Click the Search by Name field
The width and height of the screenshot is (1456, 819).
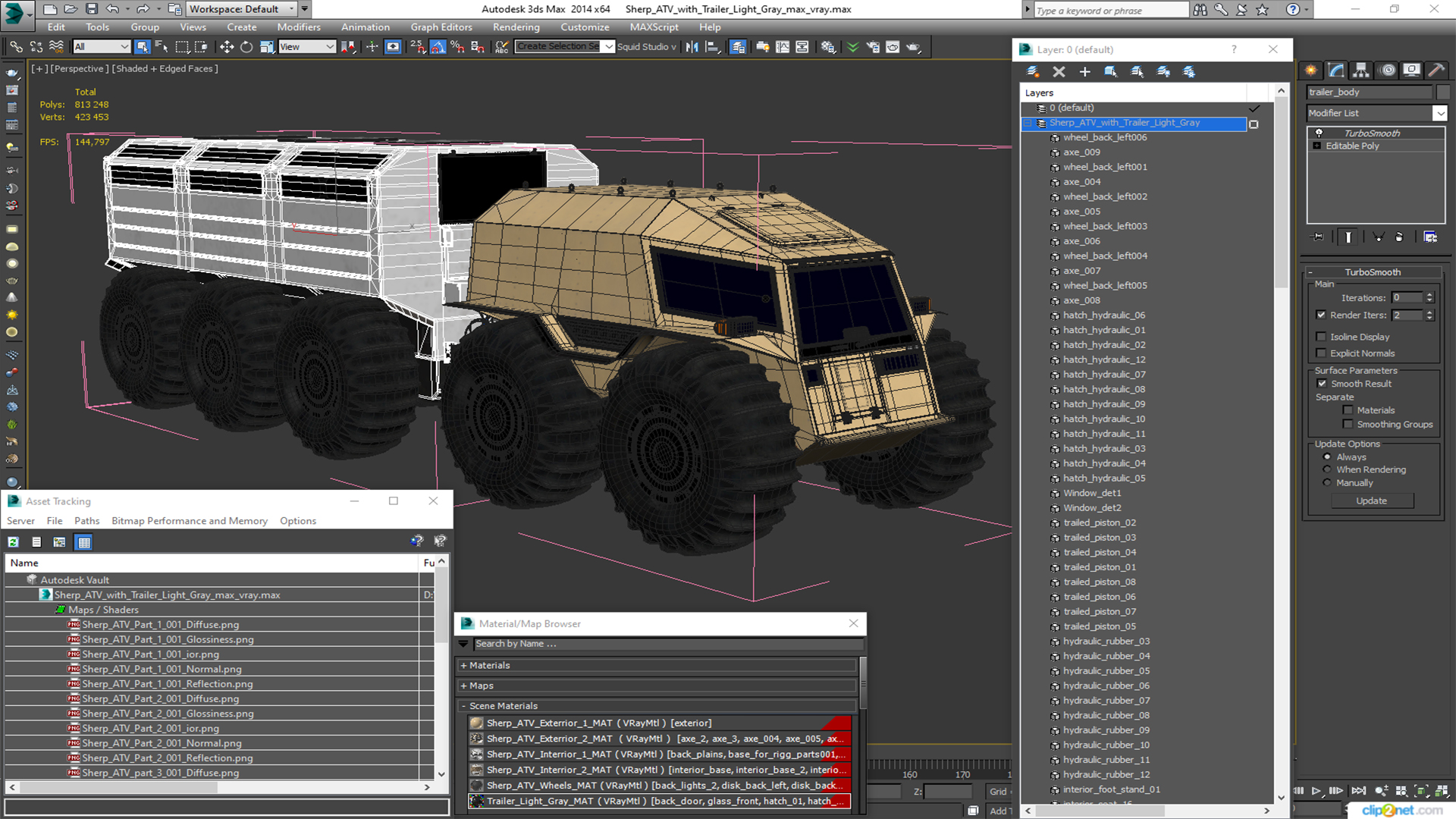(x=667, y=644)
